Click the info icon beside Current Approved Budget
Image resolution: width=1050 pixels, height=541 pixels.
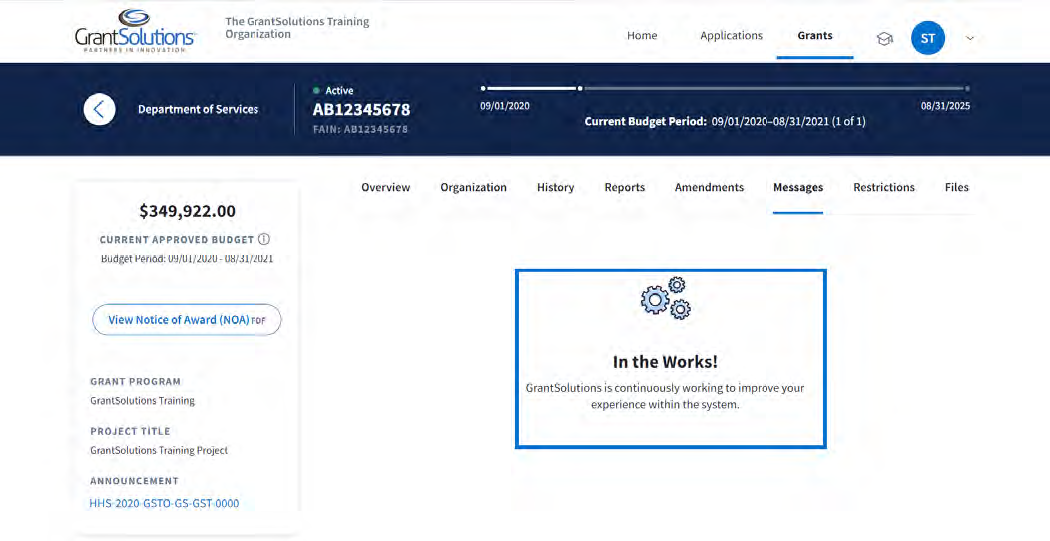(x=264, y=240)
